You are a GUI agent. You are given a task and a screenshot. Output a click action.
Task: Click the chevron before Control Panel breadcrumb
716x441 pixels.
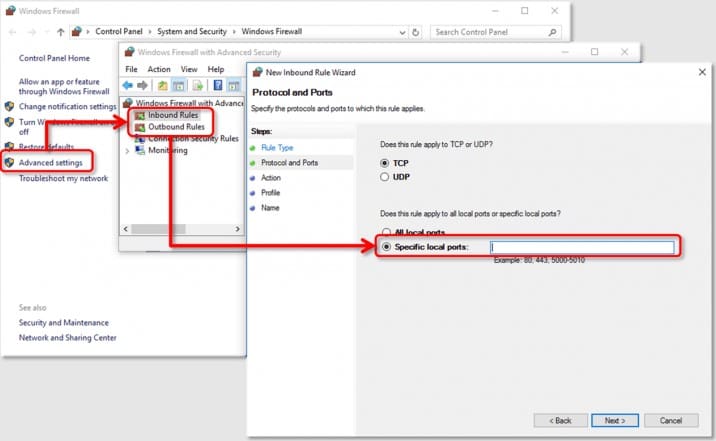pos(88,32)
